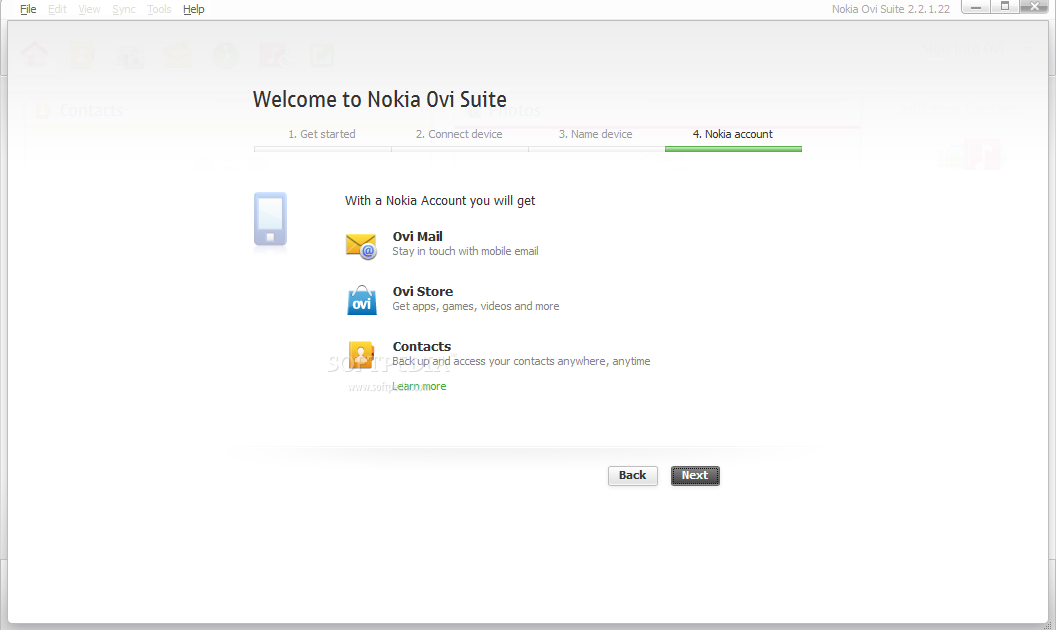The width and height of the screenshot is (1056, 630).
Task: Follow the green 'Learn more' link
Action: (x=419, y=386)
